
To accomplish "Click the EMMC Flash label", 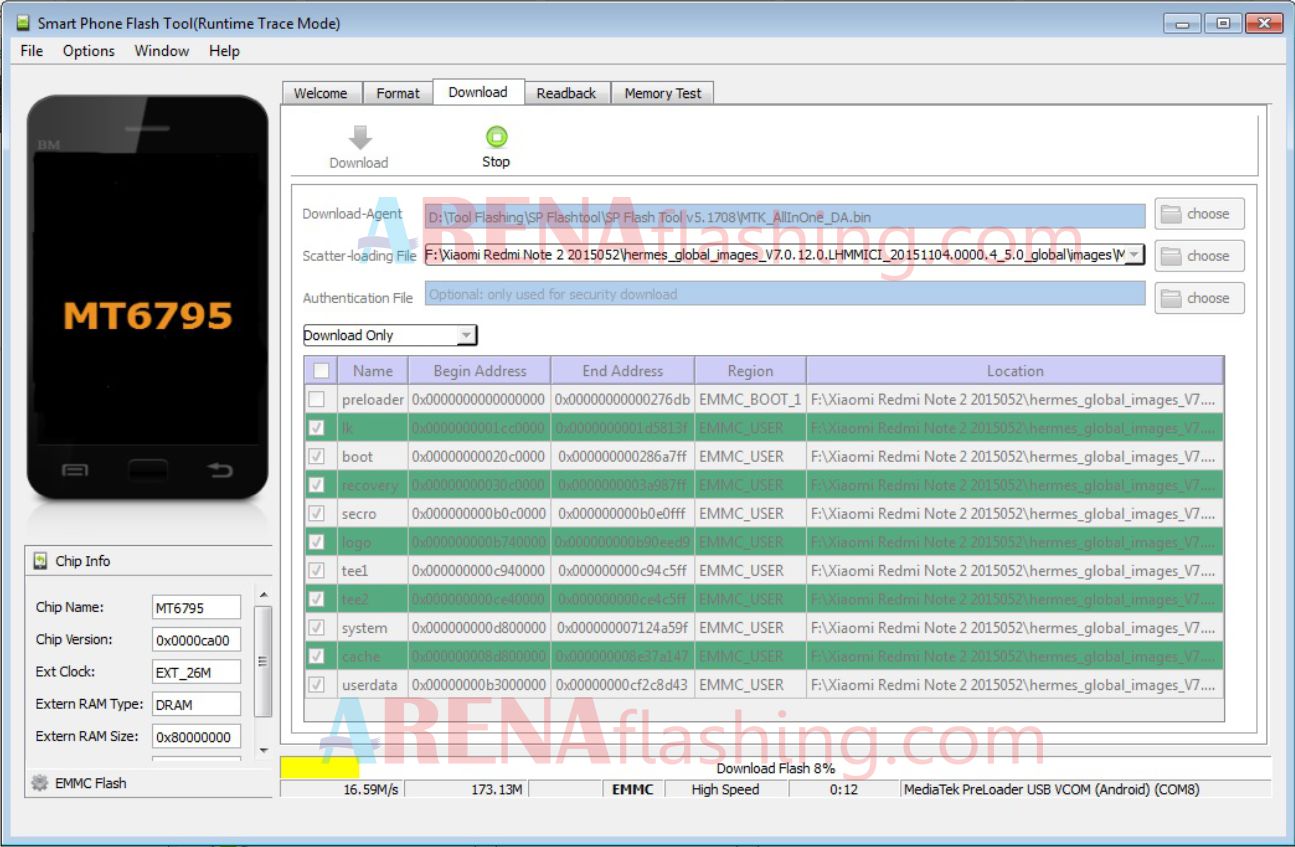I will click(x=91, y=783).
